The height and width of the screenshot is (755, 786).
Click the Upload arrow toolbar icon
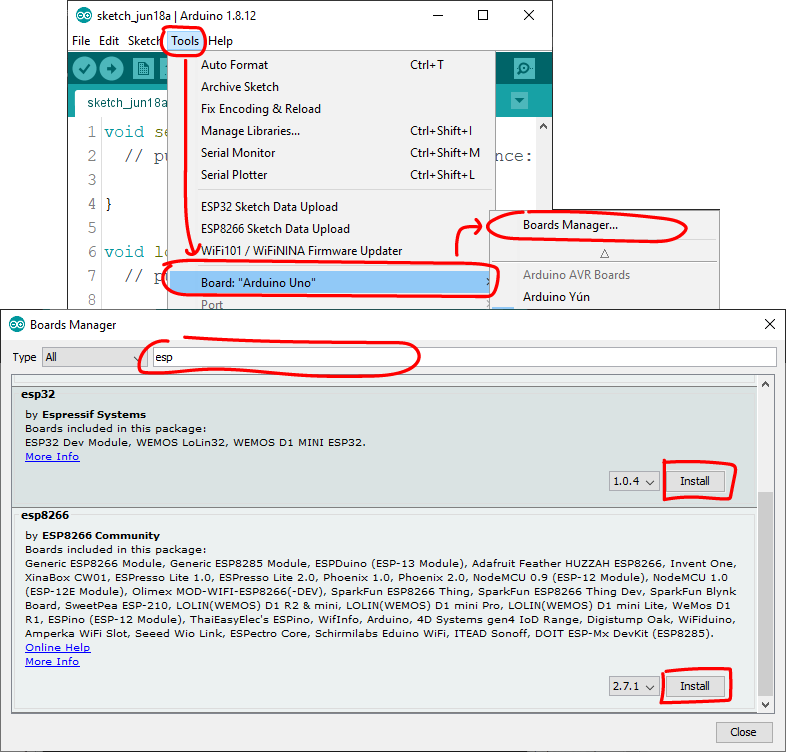pos(111,69)
